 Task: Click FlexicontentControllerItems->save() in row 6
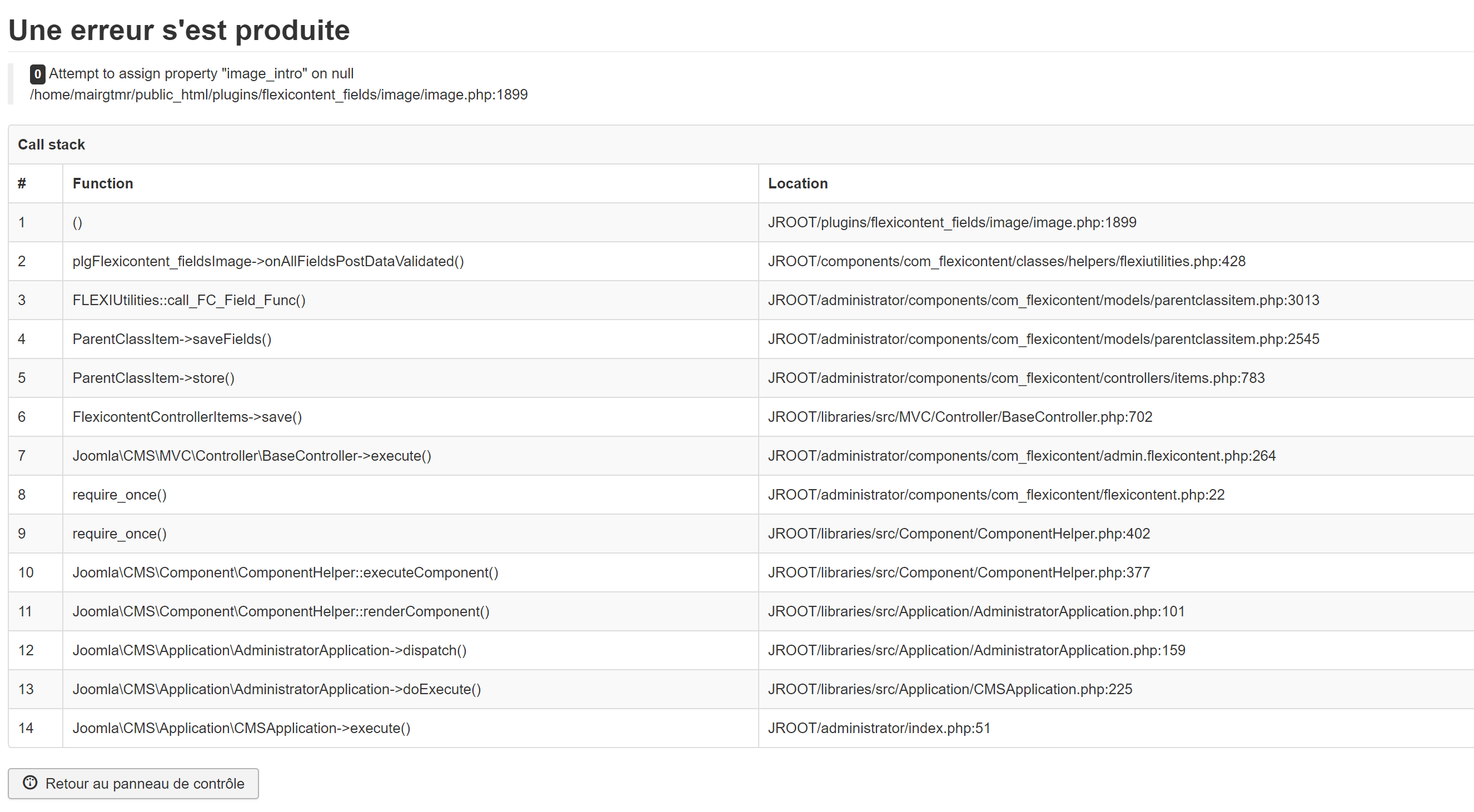[188, 417]
